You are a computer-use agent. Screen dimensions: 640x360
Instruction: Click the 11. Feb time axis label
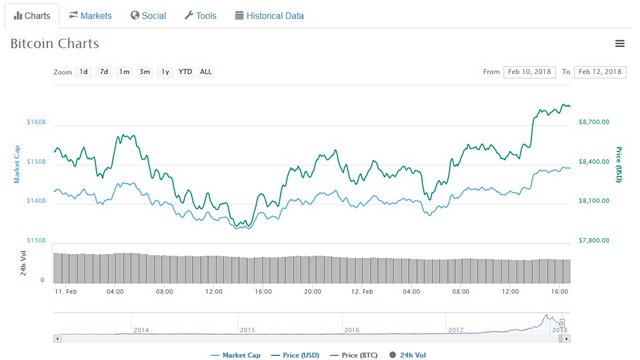[66, 291]
